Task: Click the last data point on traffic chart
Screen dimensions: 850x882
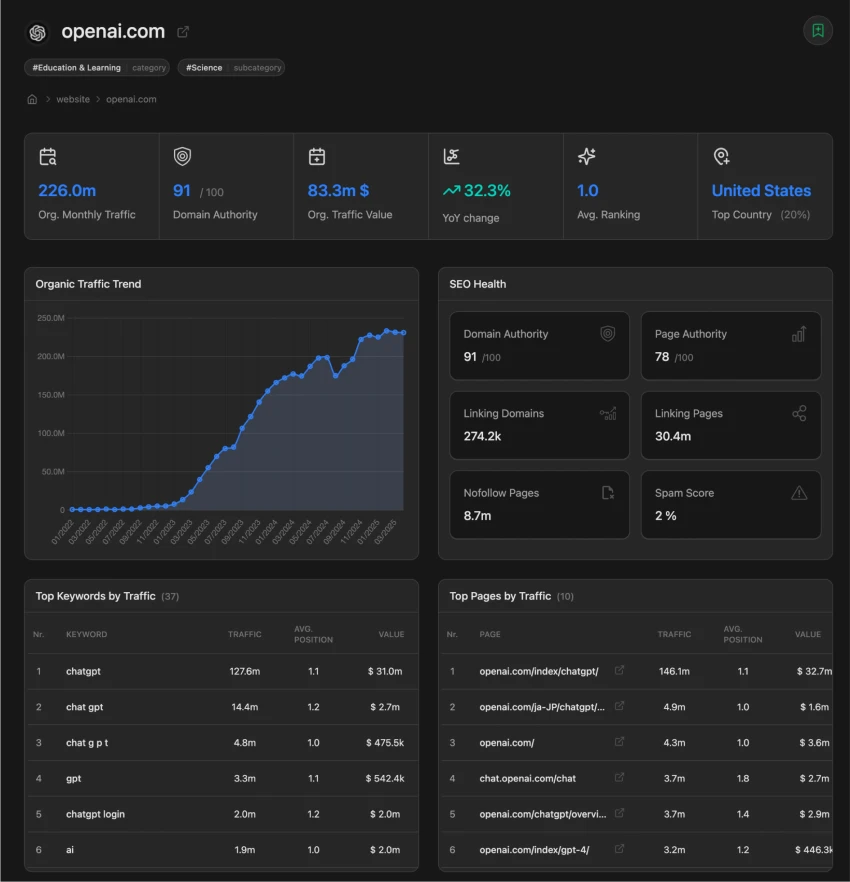Action: (403, 333)
